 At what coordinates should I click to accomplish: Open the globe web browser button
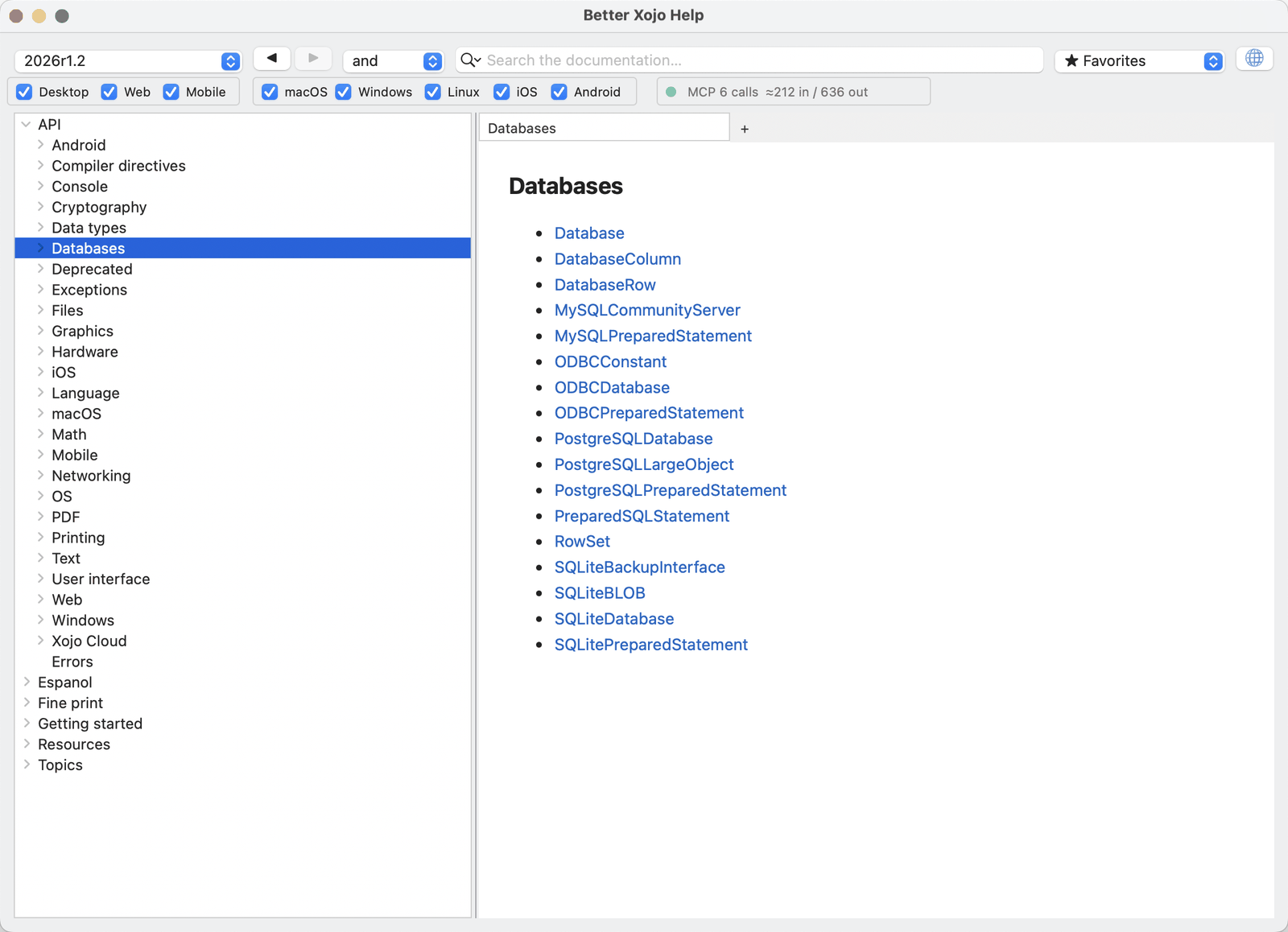(1254, 59)
